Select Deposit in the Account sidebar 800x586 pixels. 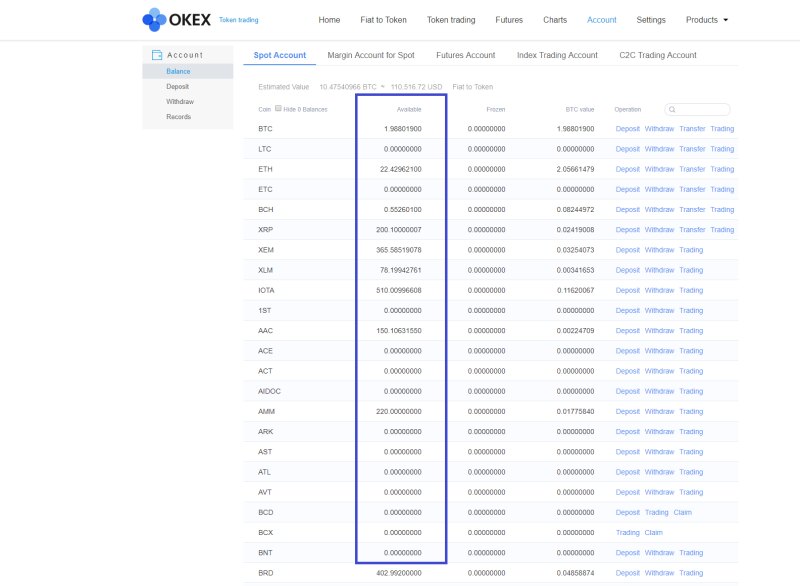click(x=178, y=87)
